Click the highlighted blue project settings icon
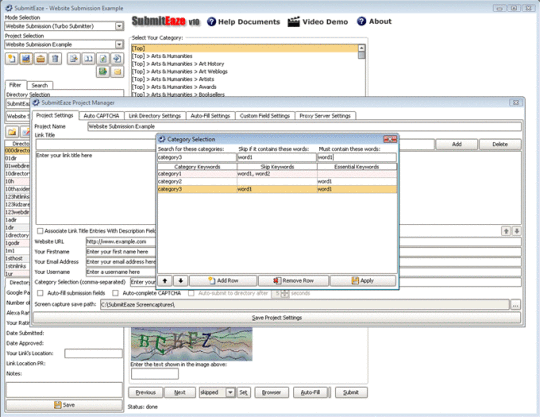The image size is (540, 417). [26, 59]
